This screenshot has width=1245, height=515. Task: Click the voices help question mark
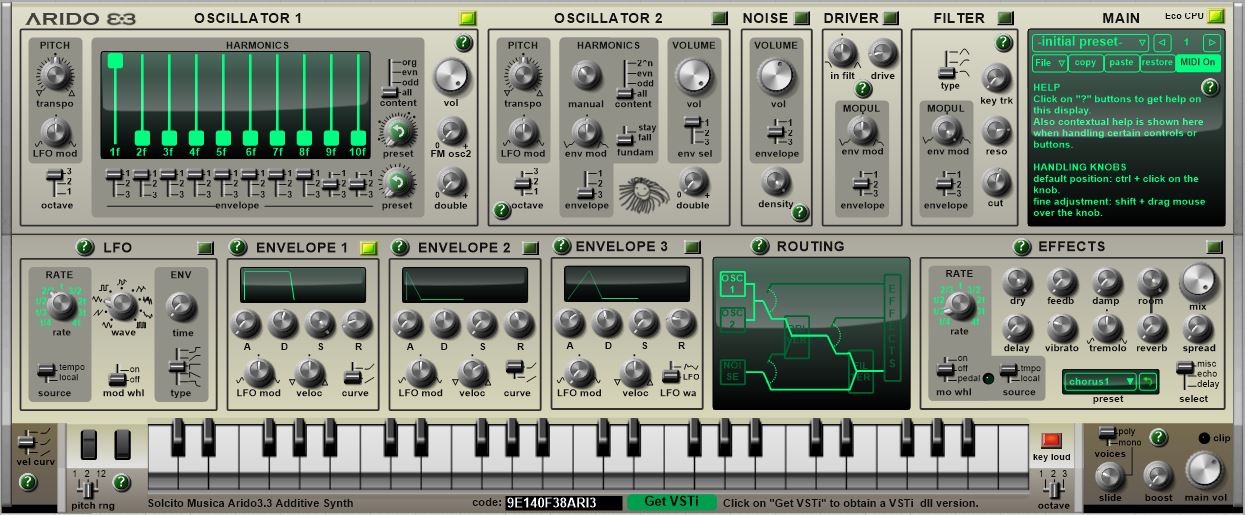click(1158, 437)
